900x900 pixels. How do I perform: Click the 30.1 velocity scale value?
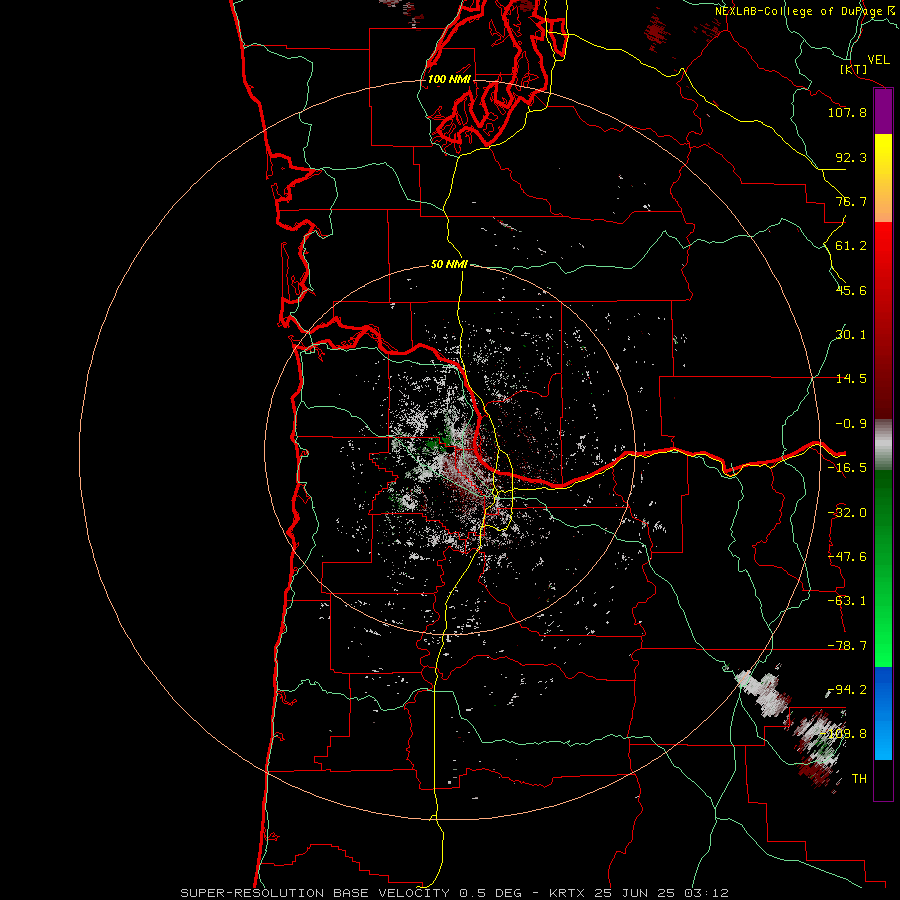click(x=851, y=335)
